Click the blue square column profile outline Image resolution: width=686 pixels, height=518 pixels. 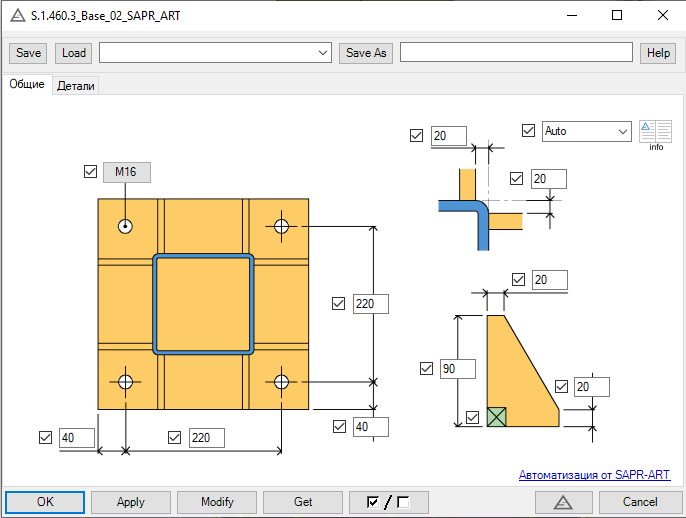click(203, 304)
